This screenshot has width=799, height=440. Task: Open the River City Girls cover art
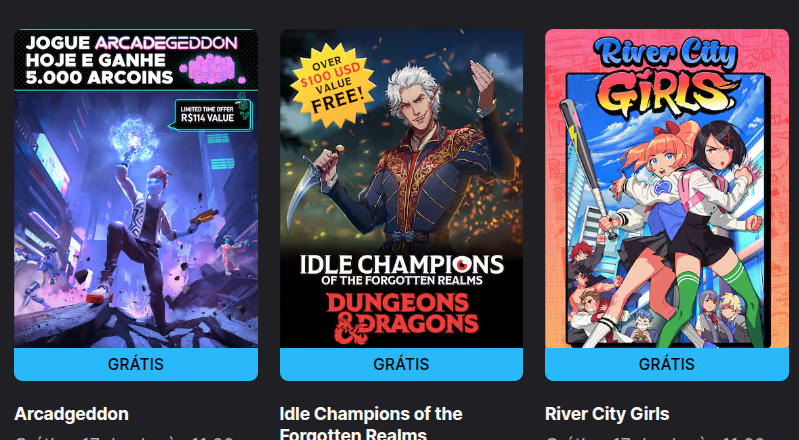667,188
